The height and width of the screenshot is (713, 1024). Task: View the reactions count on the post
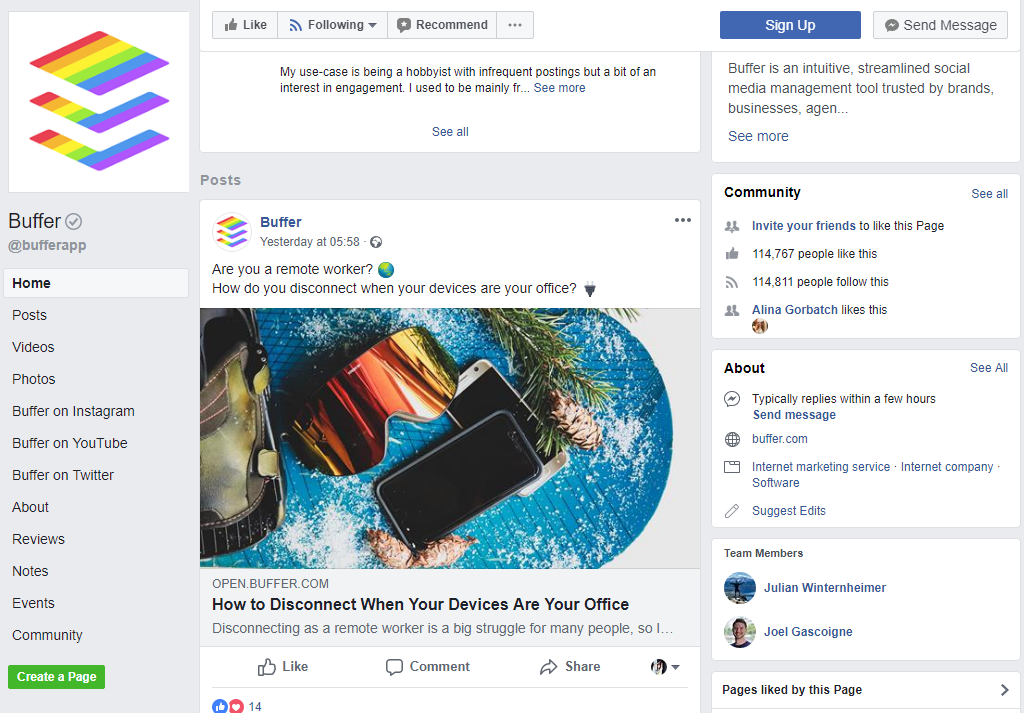(255, 706)
